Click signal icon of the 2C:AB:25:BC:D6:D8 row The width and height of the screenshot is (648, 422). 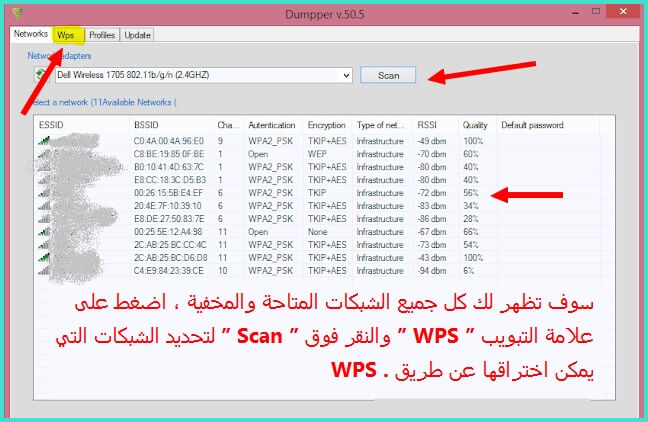pyautogui.click(x=44, y=258)
